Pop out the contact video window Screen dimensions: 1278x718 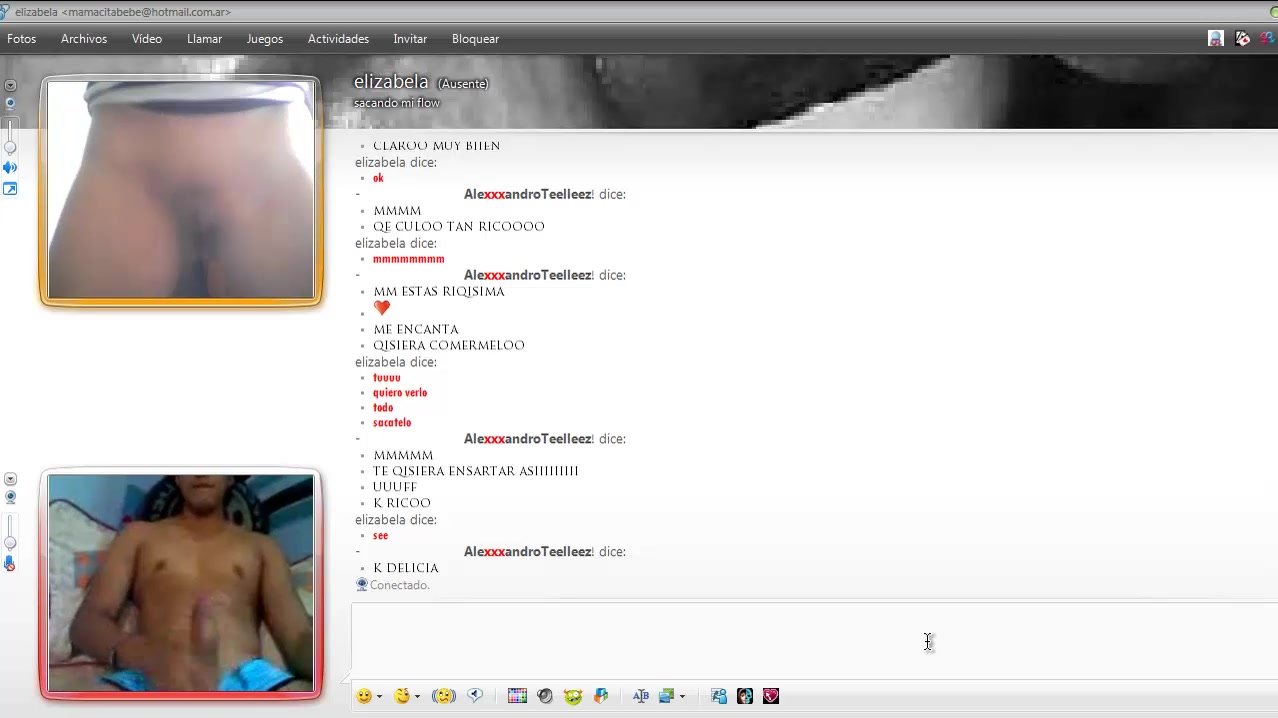point(10,189)
